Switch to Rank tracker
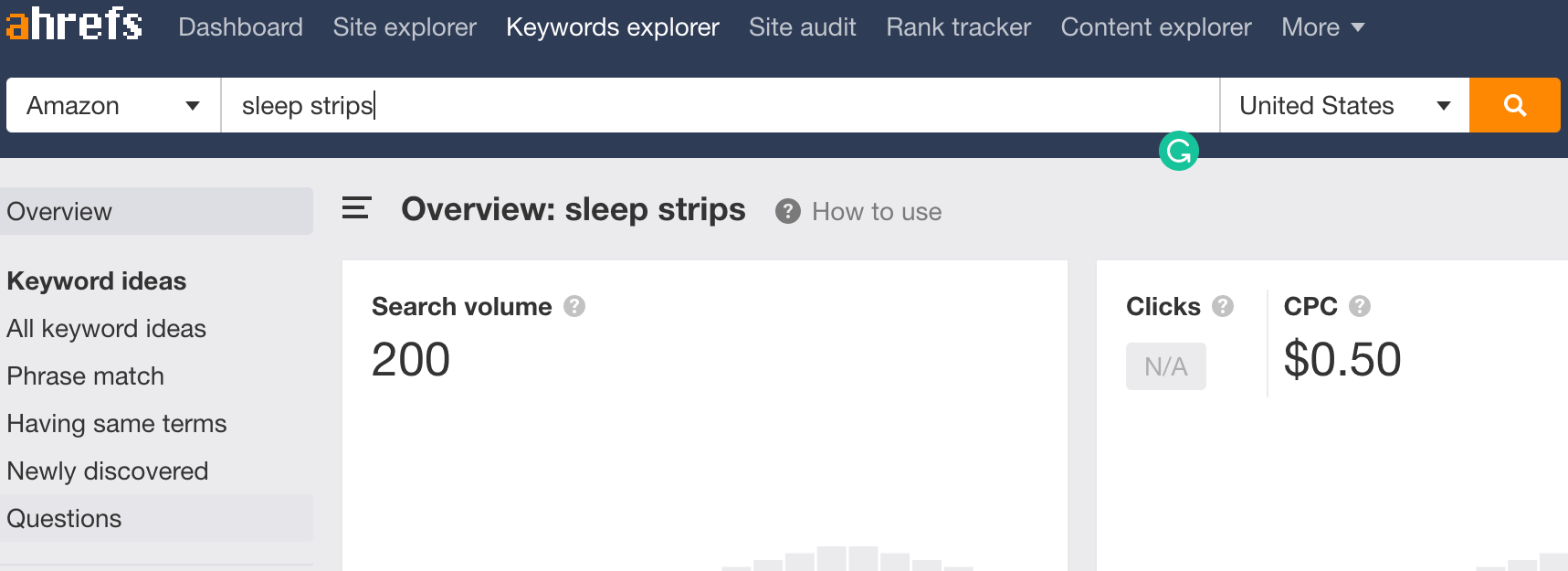The height and width of the screenshot is (571, 1568). 958,27
